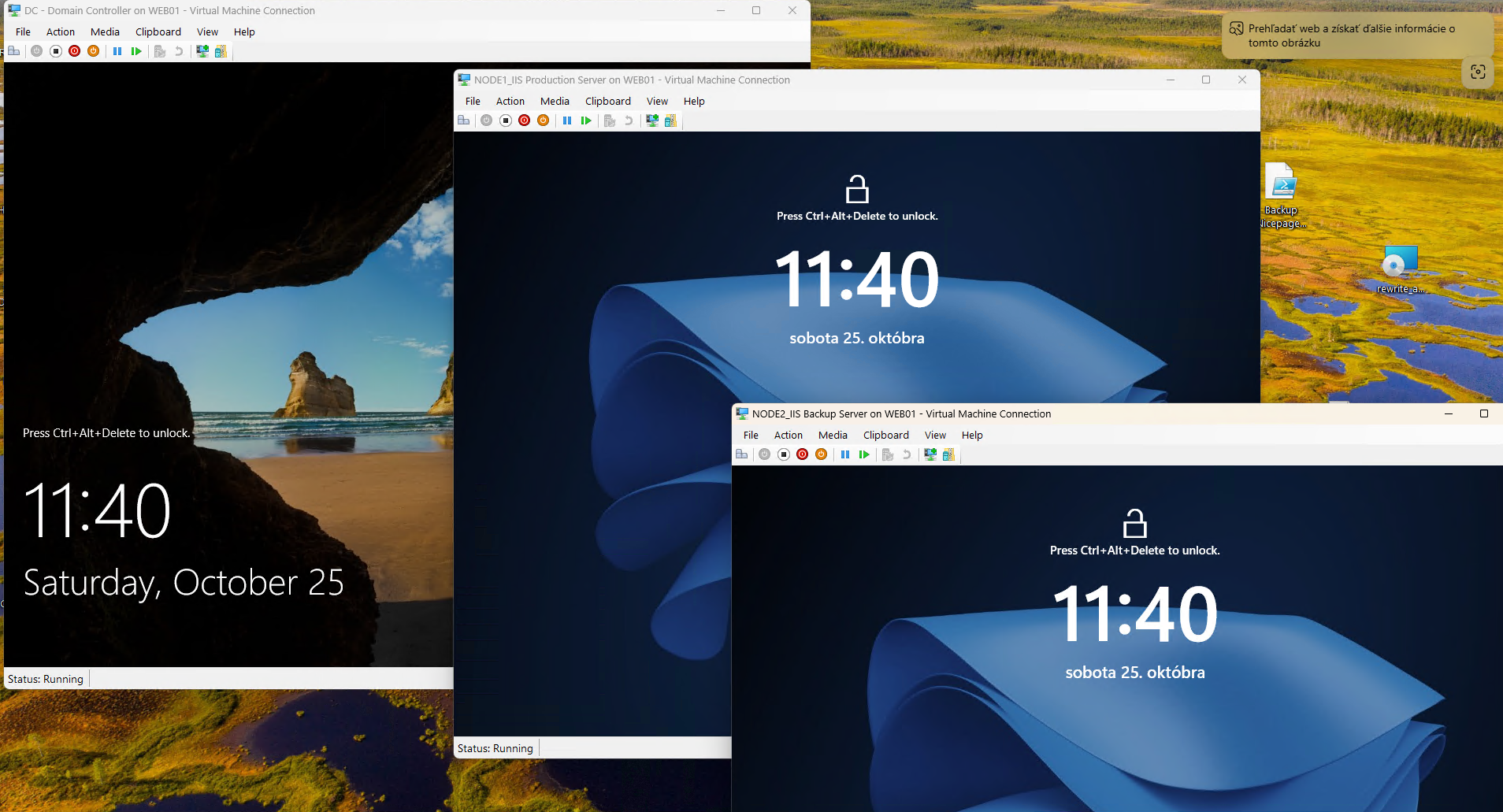This screenshot has width=1503, height=812.
Task: Open View menu in NODE1 window
Action: click(x=657, y=102)
